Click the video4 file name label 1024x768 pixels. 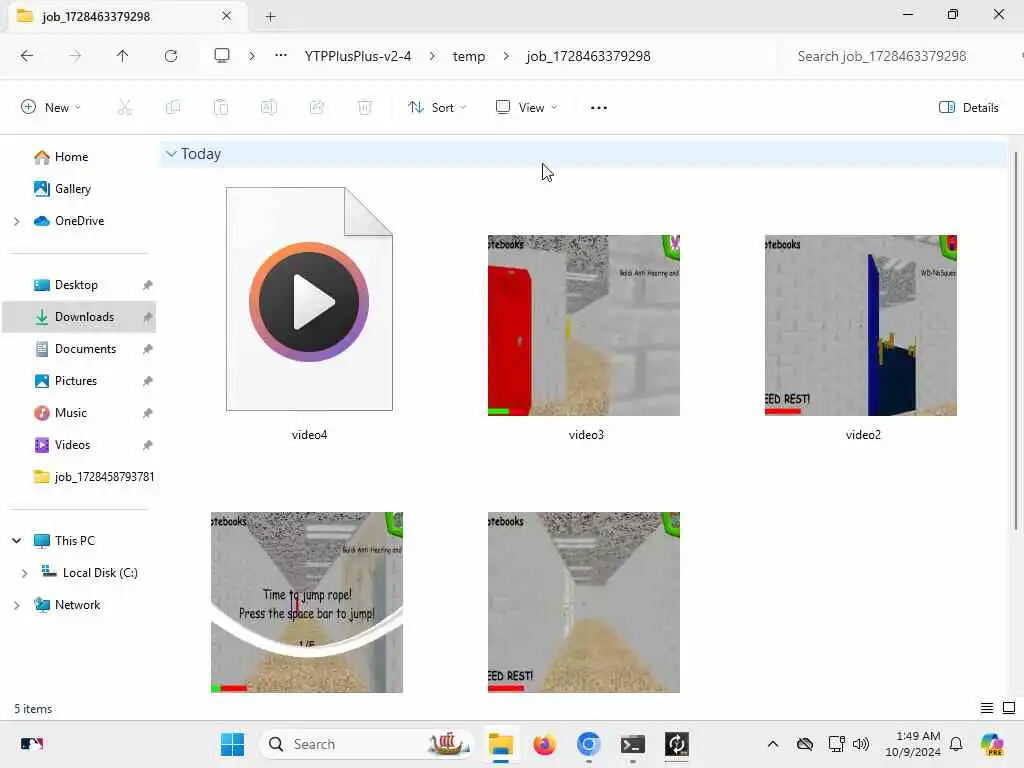pos(310,435)
